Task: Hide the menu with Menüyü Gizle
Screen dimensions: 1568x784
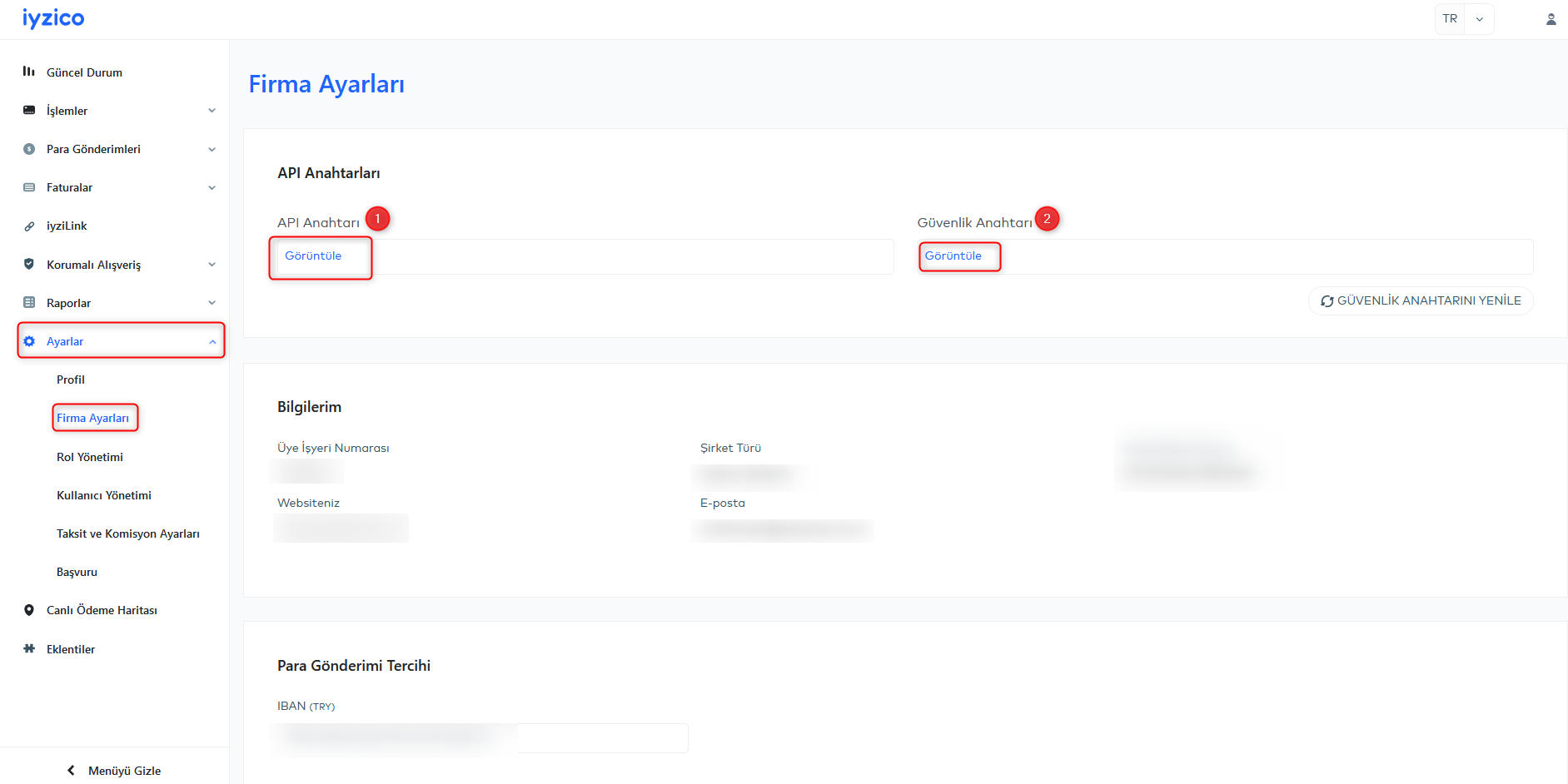Action: (125, 771)
